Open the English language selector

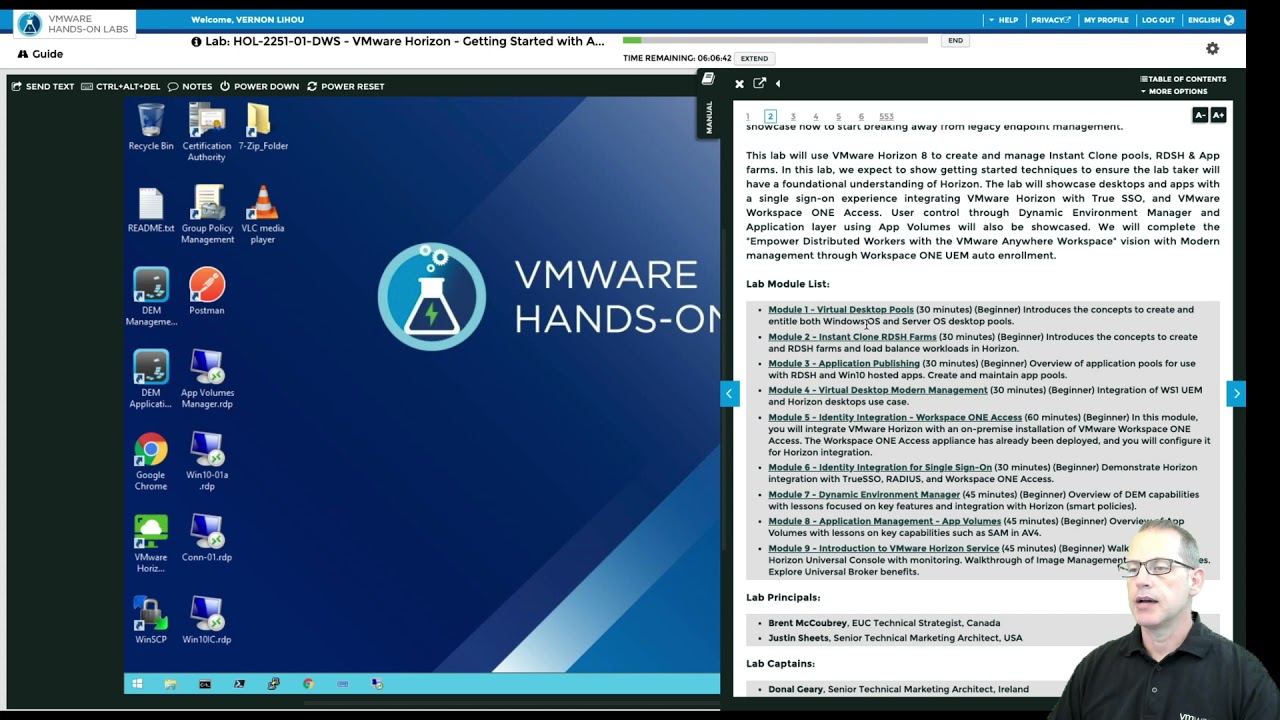pyautogui.click(x=1209, y=20)
